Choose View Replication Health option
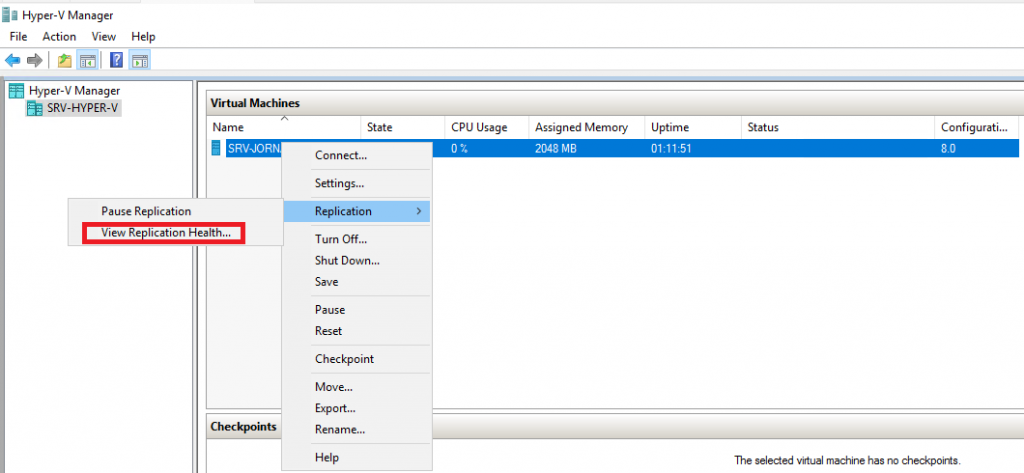Image resolution: width=1024 pixels, height=473 pixels. pyautogui.click(x=165, y=232)
